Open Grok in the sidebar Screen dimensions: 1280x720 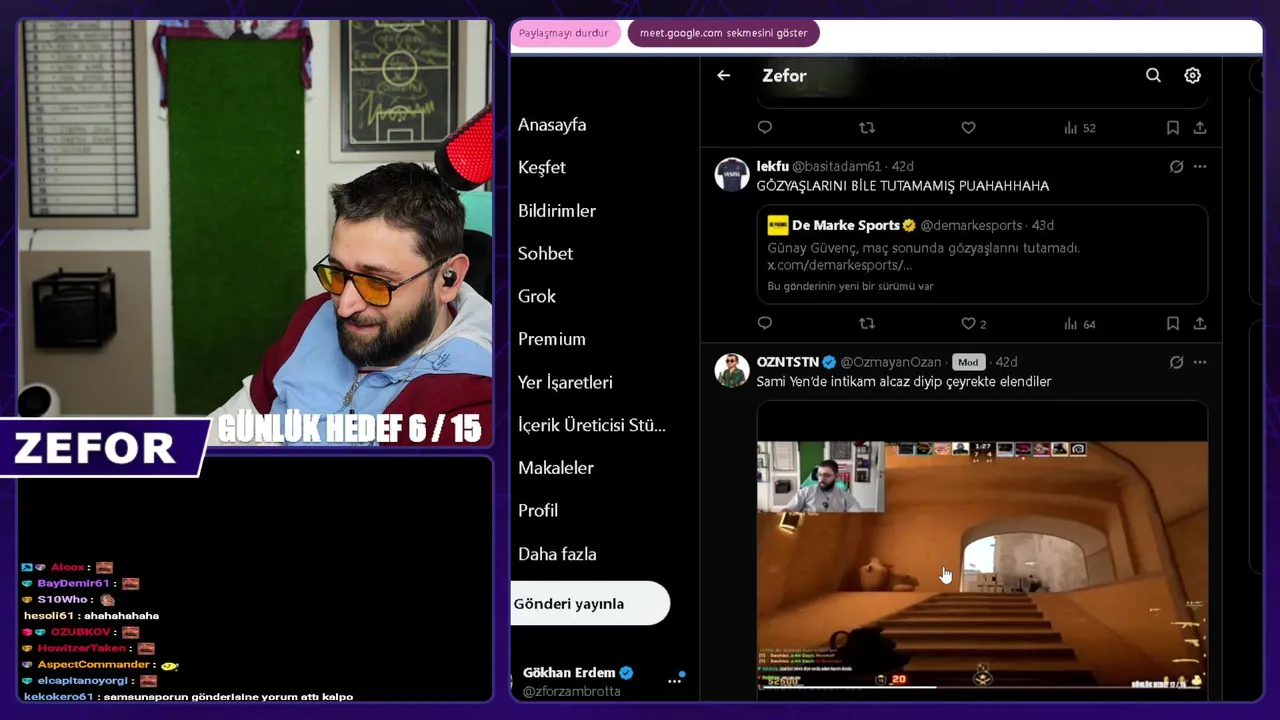click(537, 296)
